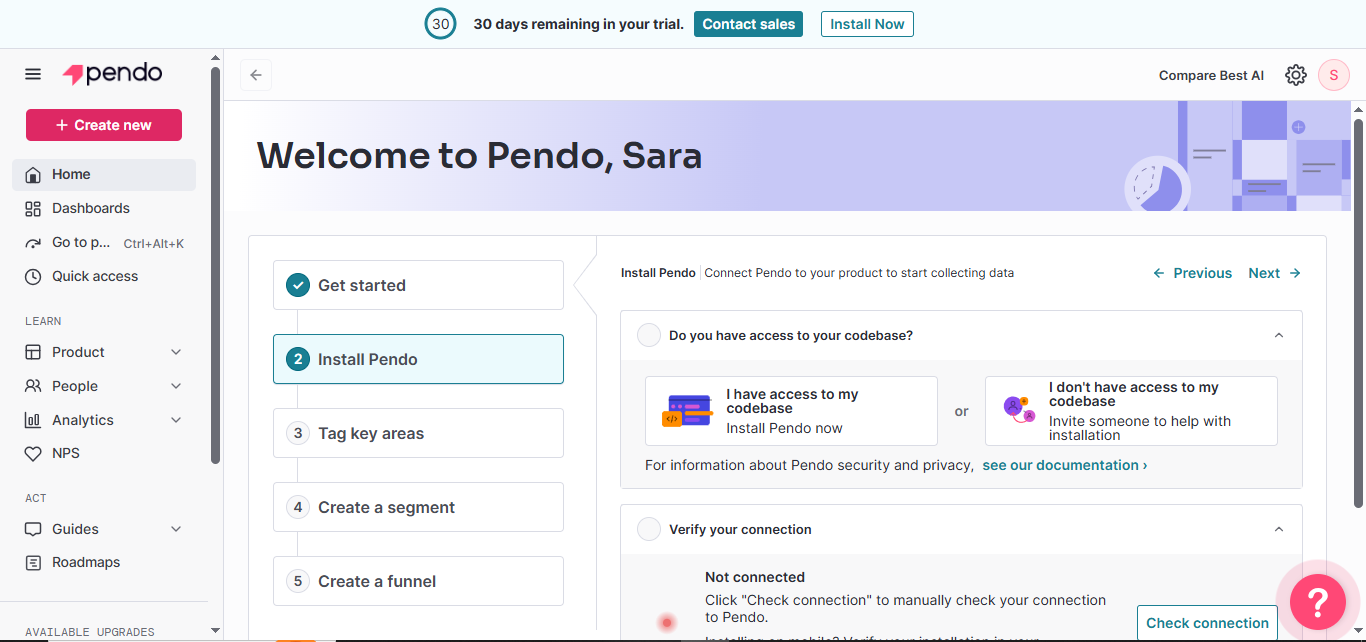The image size is (1366, 642).
Task: Click the red not-connected status dot
Action: [667, 622]
